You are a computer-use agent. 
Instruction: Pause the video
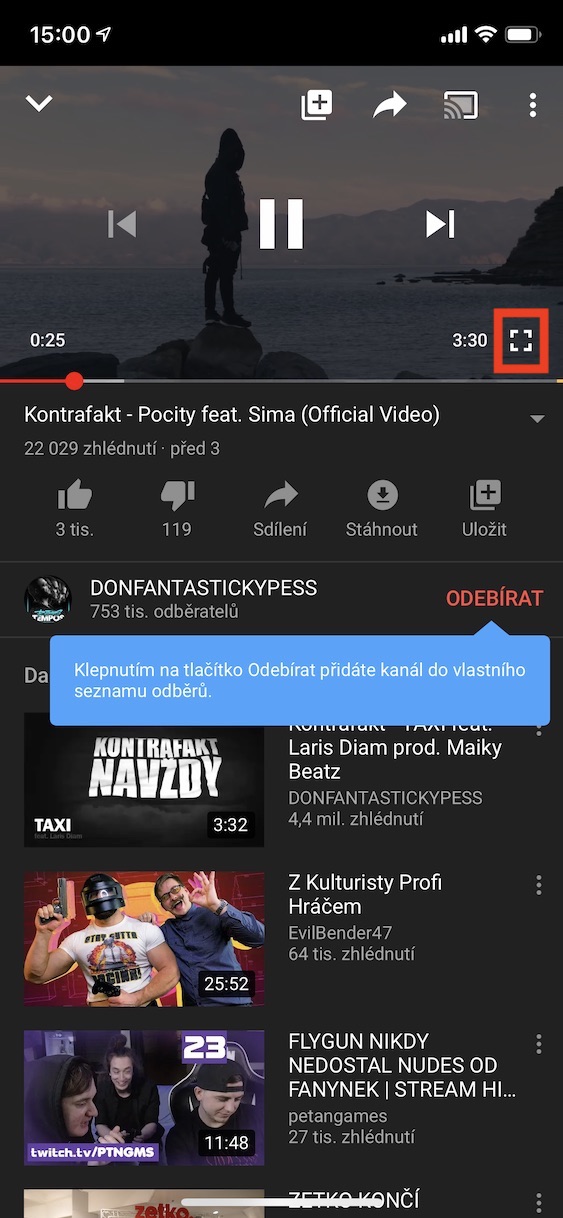(x=281, y=223)
